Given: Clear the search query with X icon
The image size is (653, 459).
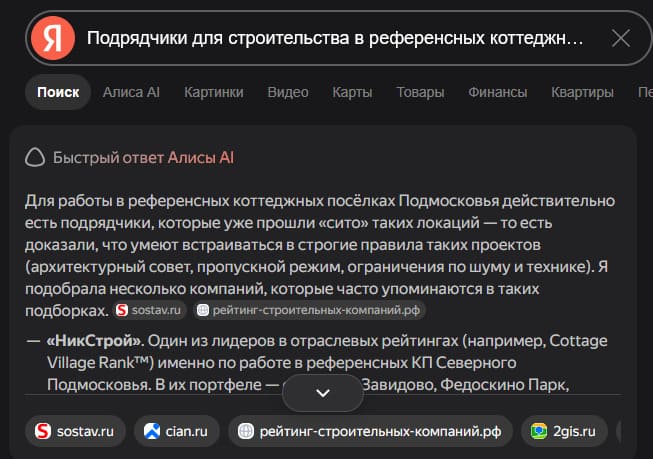Looking at the screenshot, I should (x=621, y=38).
